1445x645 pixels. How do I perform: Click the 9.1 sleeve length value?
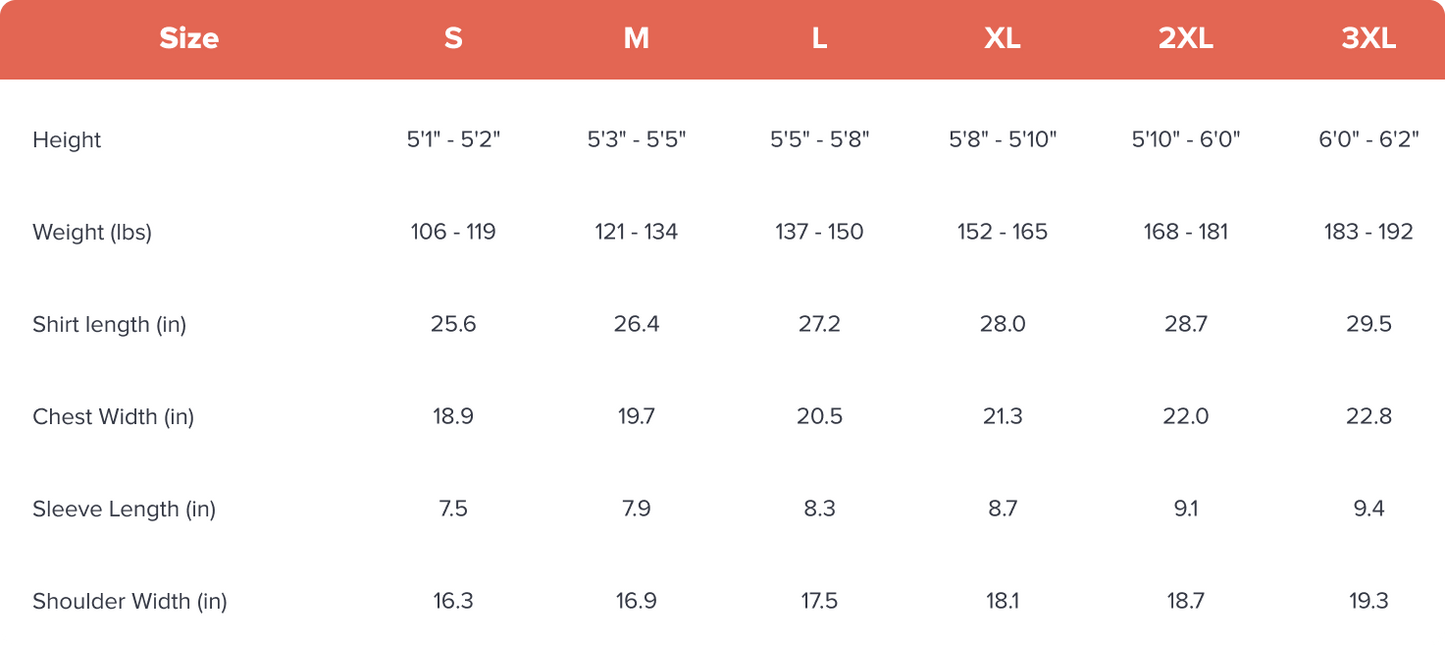[1185, 508]
